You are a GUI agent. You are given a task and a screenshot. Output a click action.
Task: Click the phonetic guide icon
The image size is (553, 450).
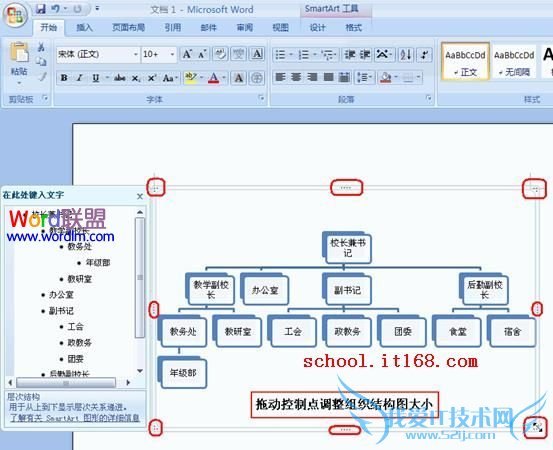click(x=239, y=54)
